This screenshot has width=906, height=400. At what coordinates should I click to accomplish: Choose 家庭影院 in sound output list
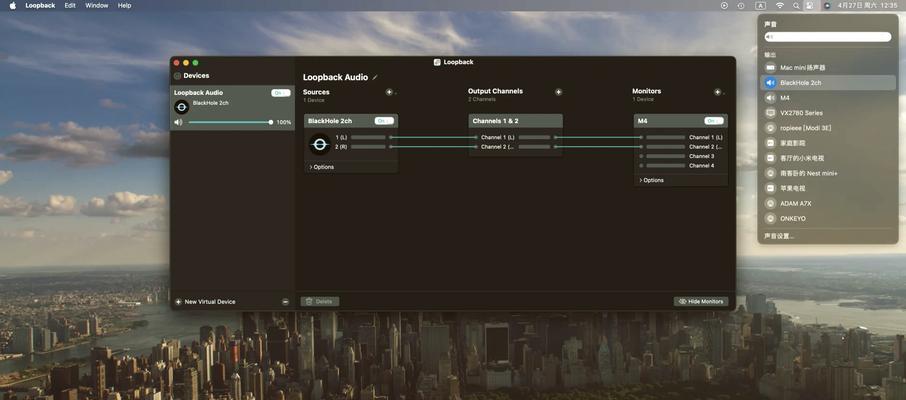pyautogui.click(x=828, y=143)
